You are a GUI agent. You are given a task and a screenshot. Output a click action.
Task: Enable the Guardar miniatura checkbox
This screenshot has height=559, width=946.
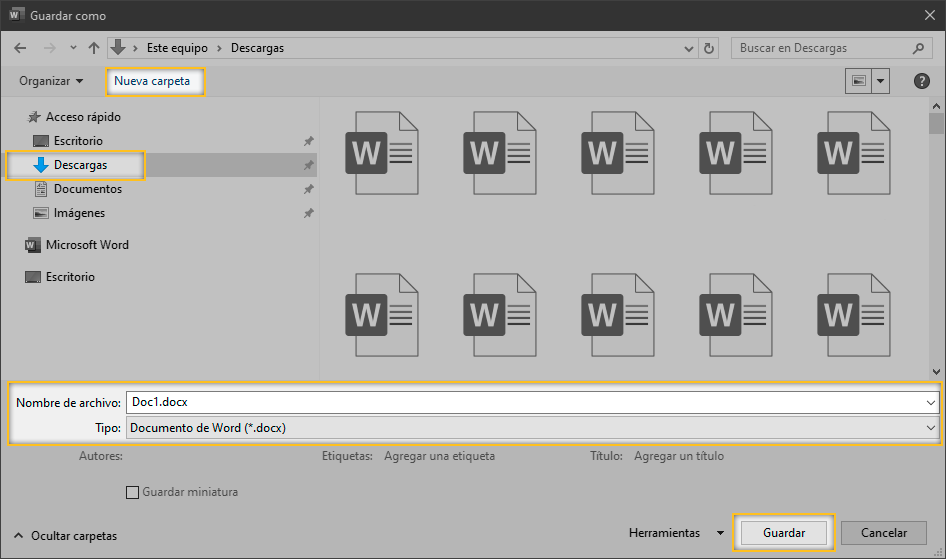(132, 492)
